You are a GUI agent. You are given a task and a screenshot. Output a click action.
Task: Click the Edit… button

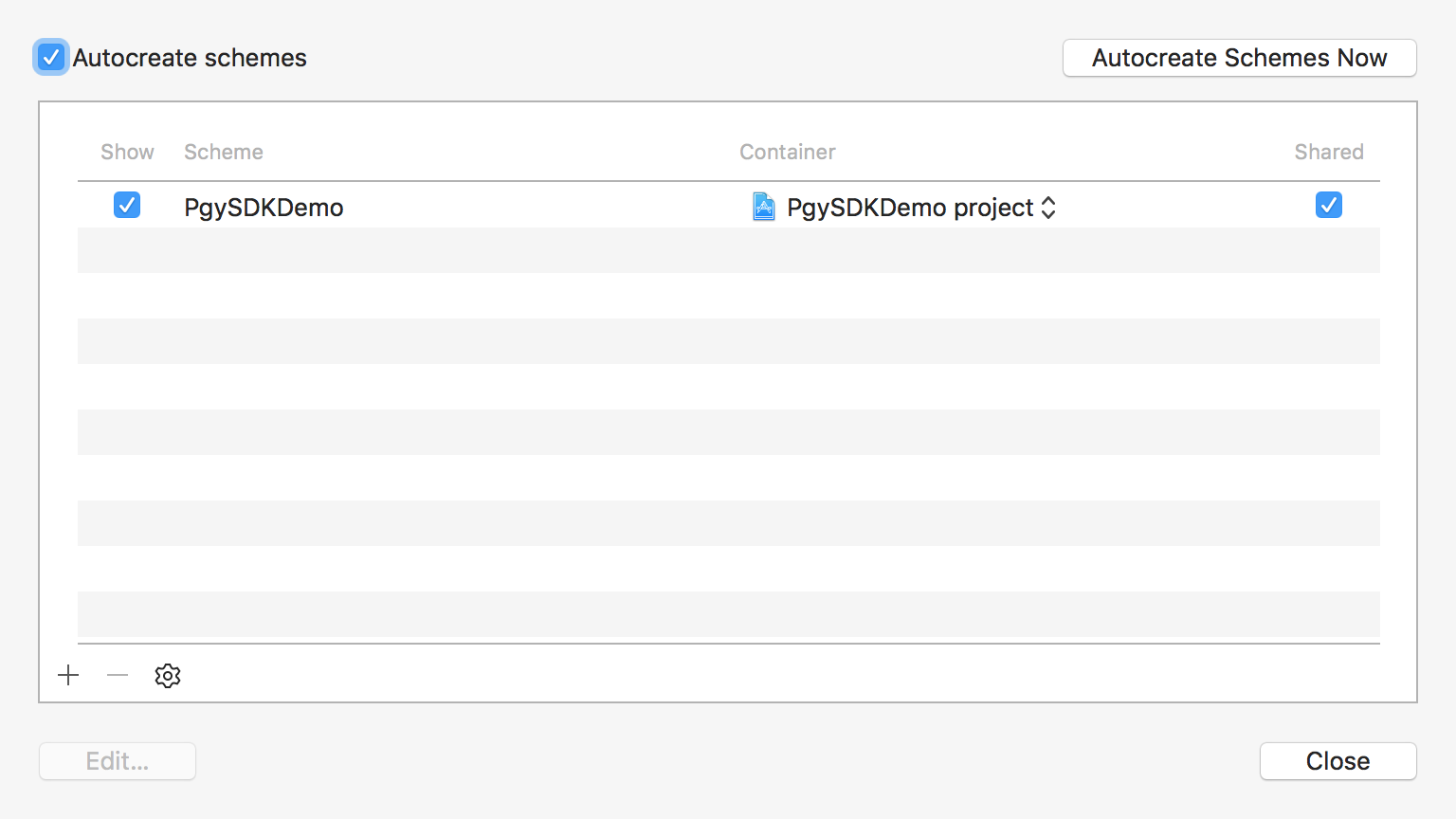tap(118, 761)
